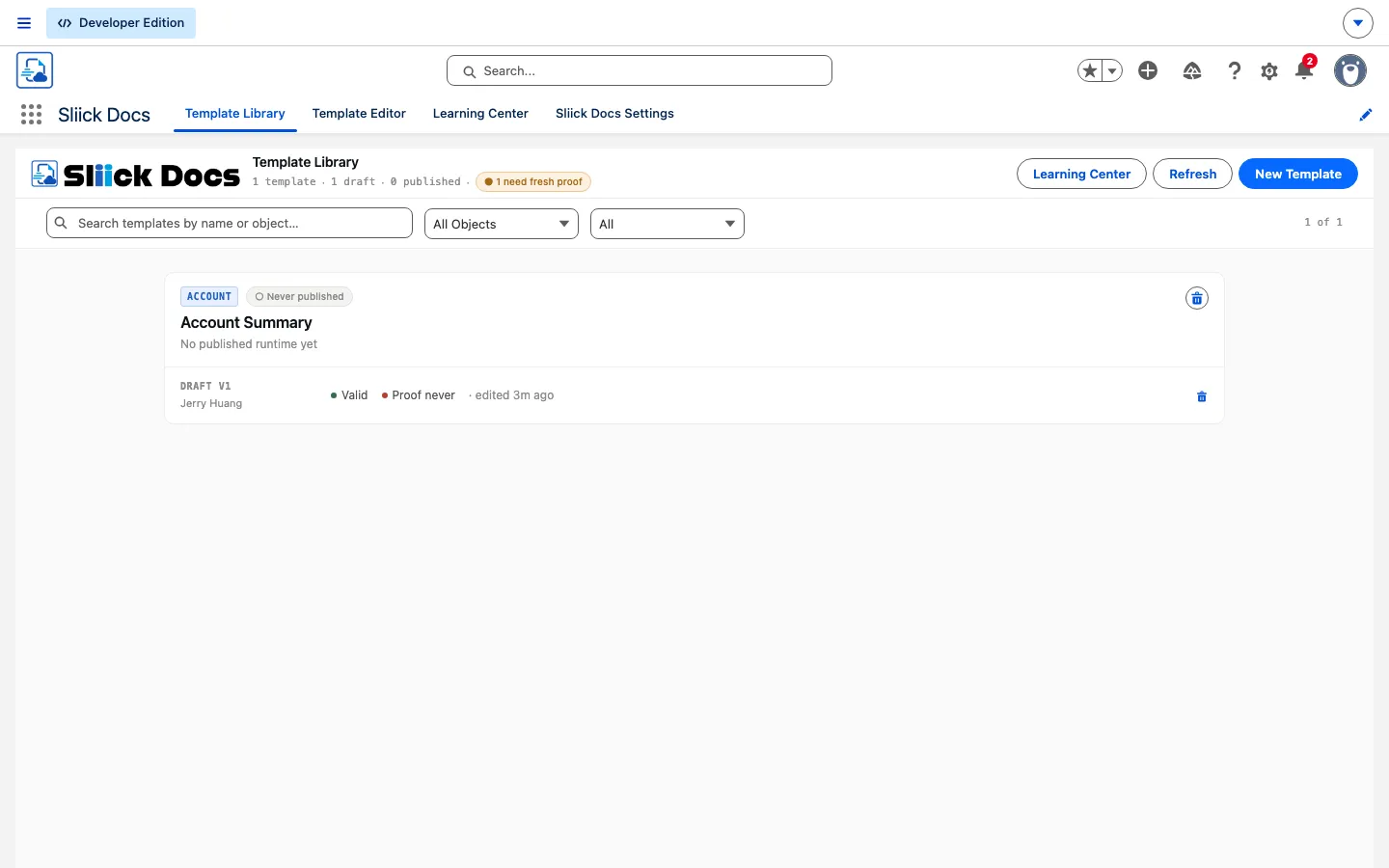
Task: Open the All status filter dropdown
Action: (x=667, y=224)
